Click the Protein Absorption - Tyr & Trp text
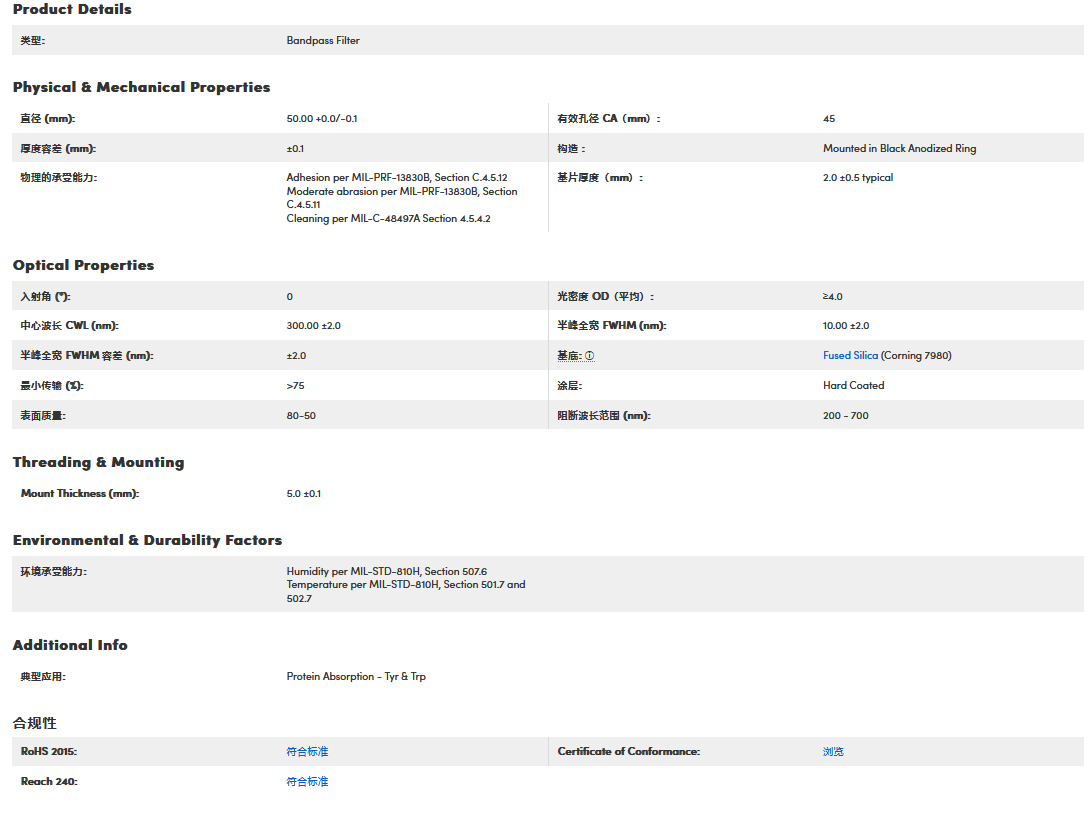The height and width of the screenshot is (817, 1090). coord(355,677)
